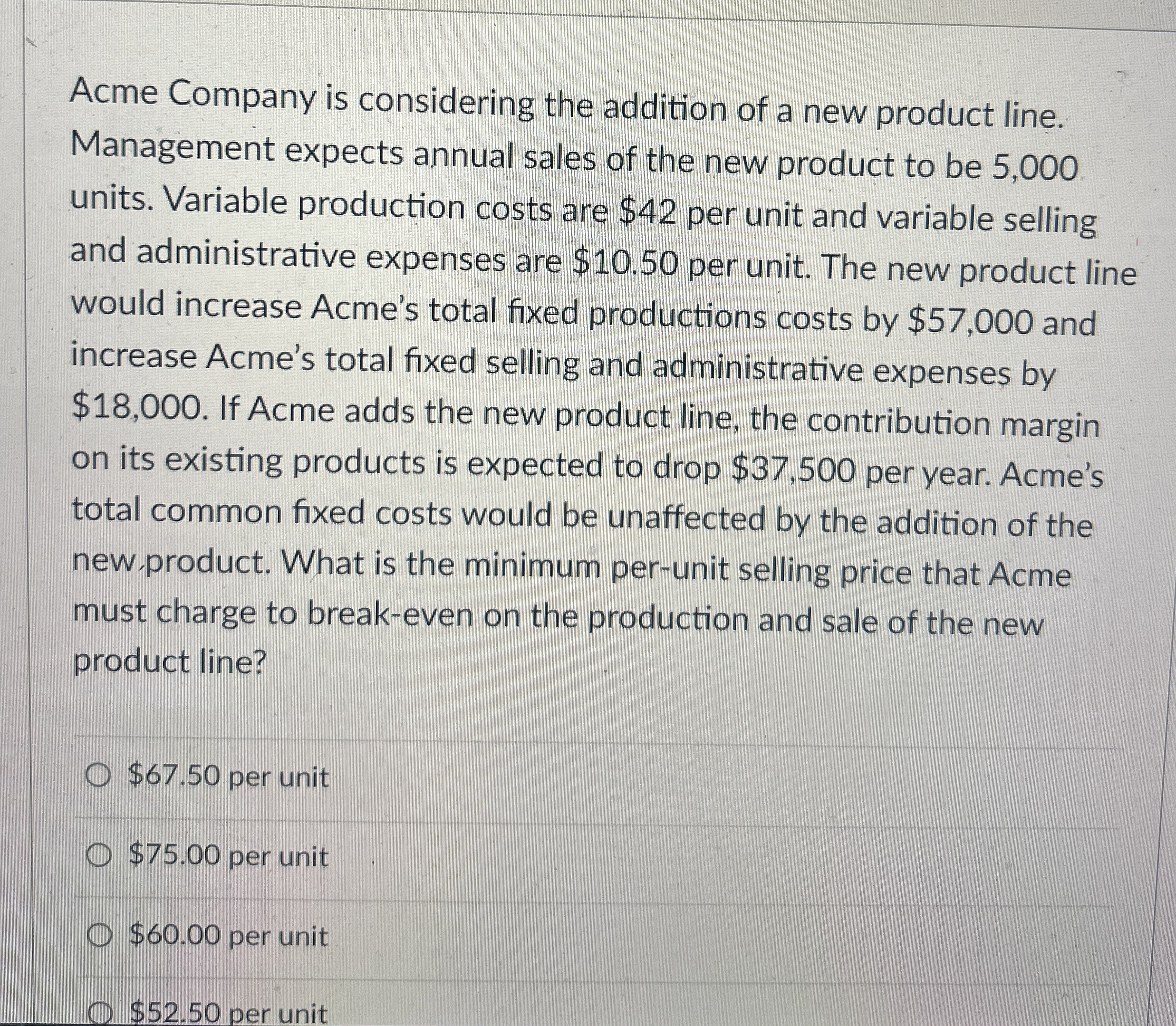Click the "$75.00 per unit" answer label
The width and height of the screenshot is (1176, 1026).
[230, 856]
